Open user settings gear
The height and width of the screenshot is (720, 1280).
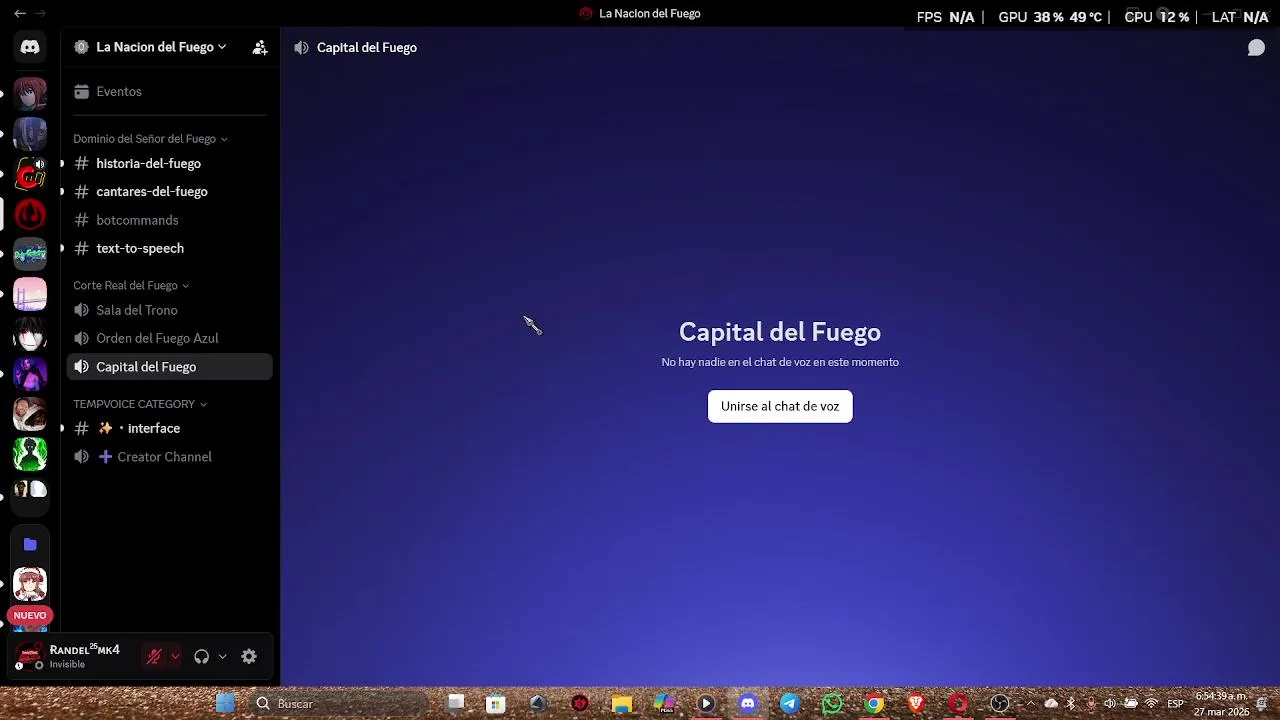click(249, 656)
